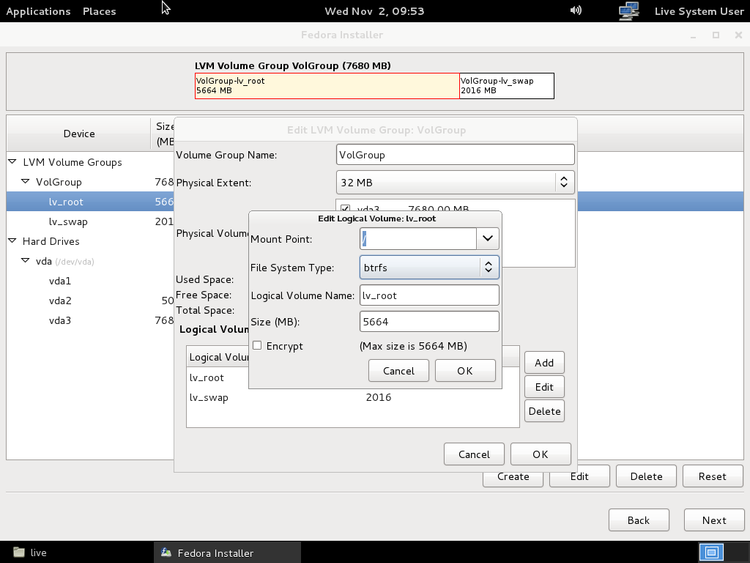Click the network connection icon in top bar

coord(629,11)
